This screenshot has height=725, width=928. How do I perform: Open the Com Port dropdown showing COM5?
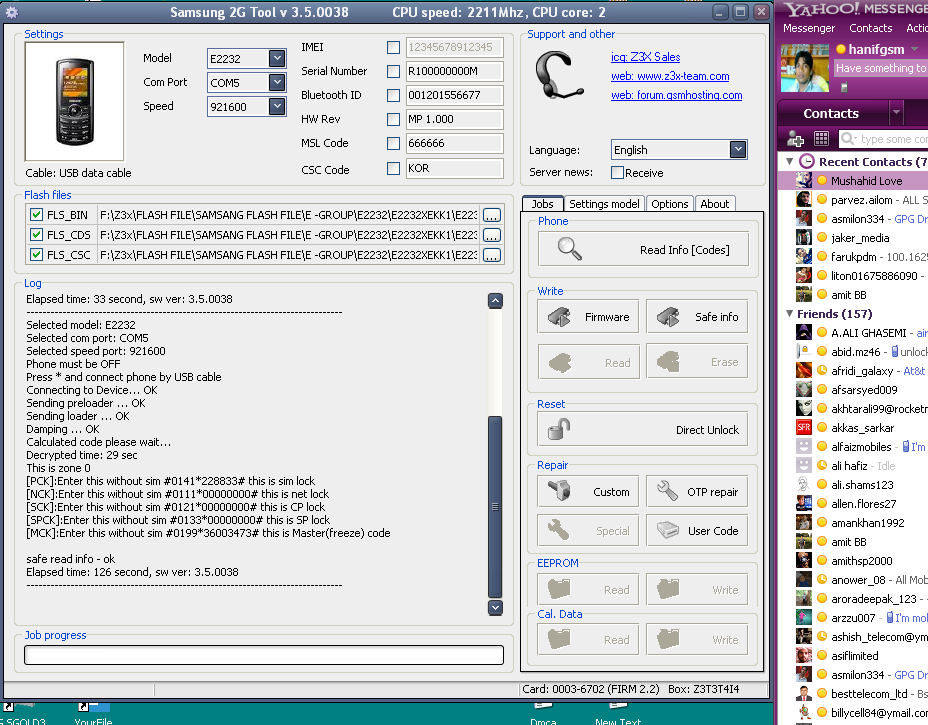click(276, 82)
